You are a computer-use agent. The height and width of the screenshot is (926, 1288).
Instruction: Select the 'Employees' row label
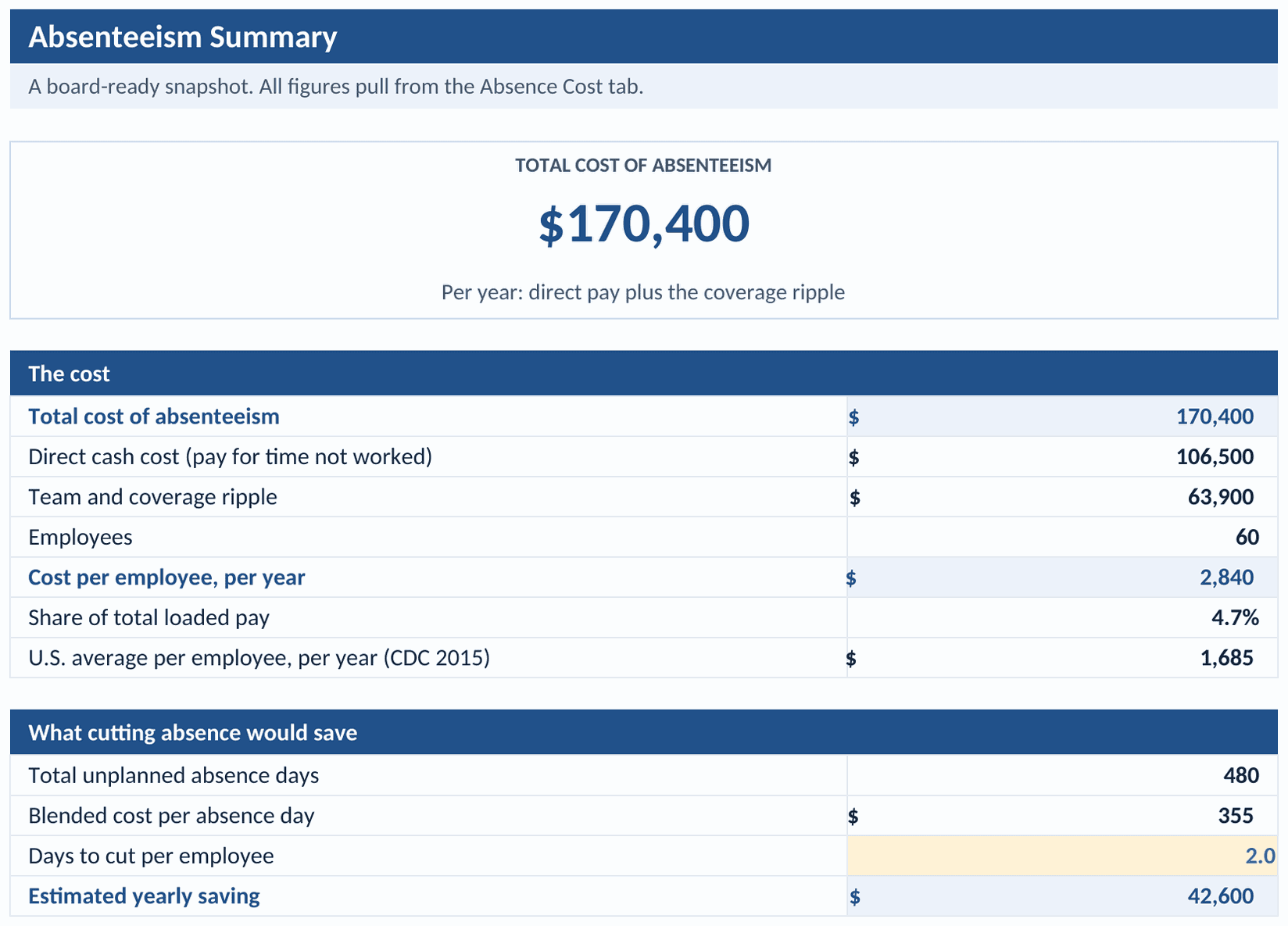(x=80, y=537)
